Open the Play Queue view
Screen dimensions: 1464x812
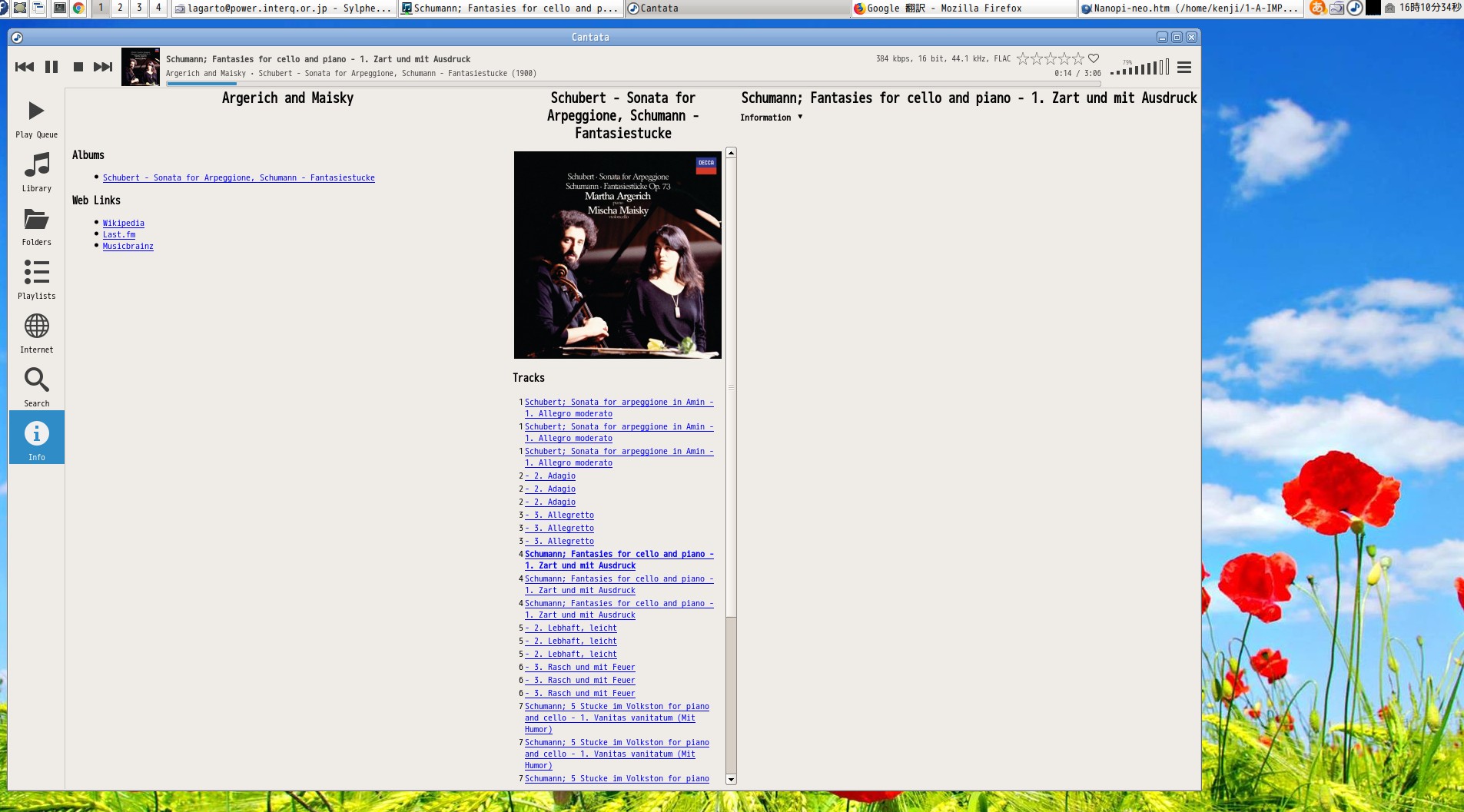[x=36, y=119]
